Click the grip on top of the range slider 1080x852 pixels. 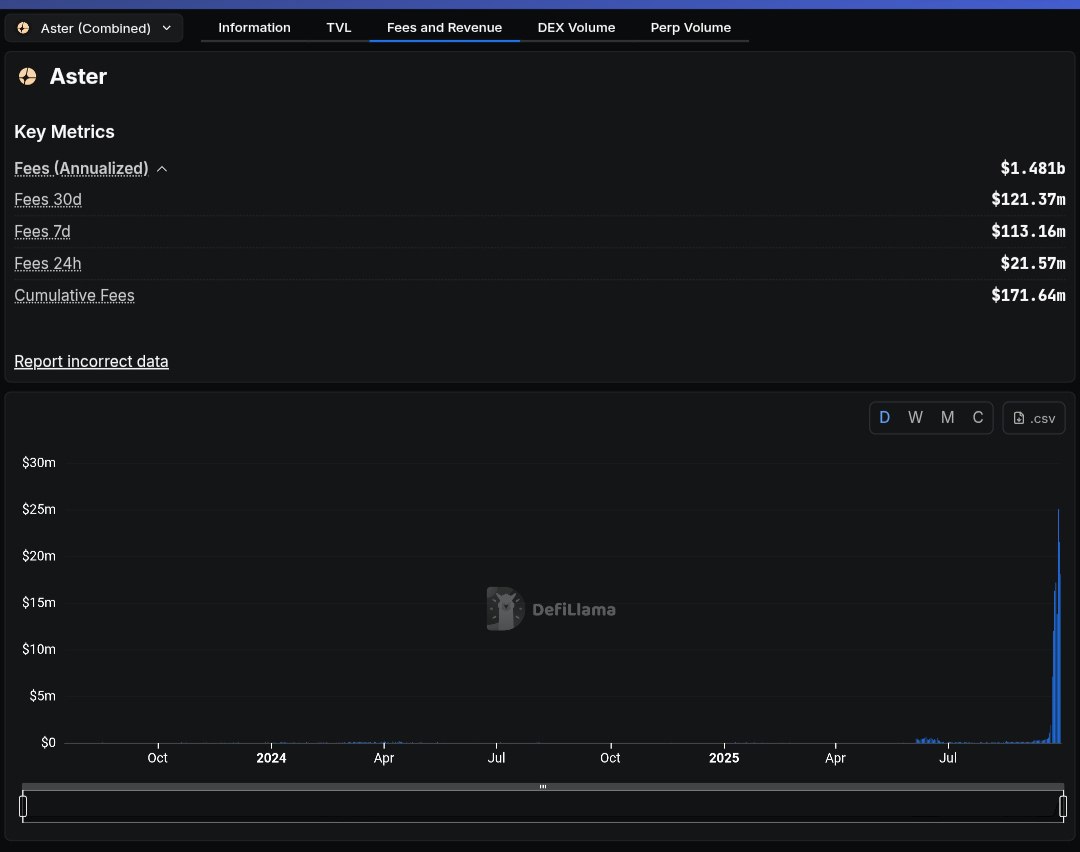pos(543,787)
